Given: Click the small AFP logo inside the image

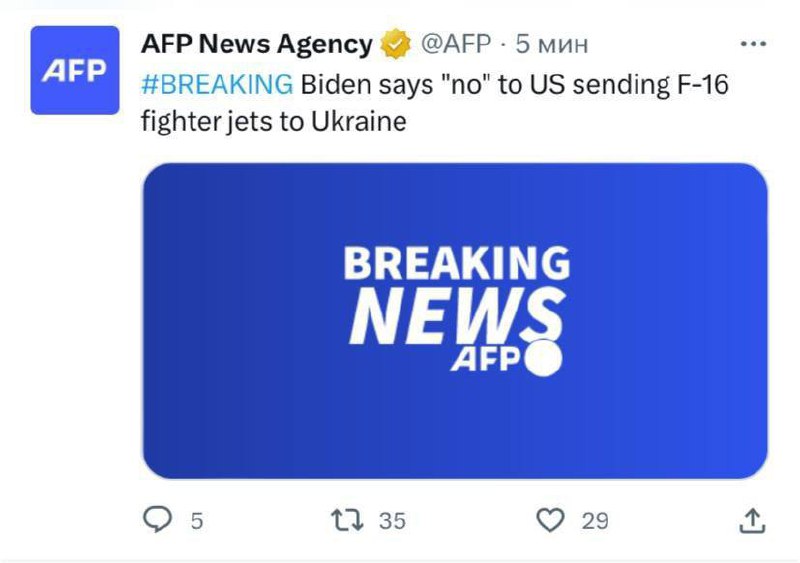Looking at the screenshot, I should [487, 359].
